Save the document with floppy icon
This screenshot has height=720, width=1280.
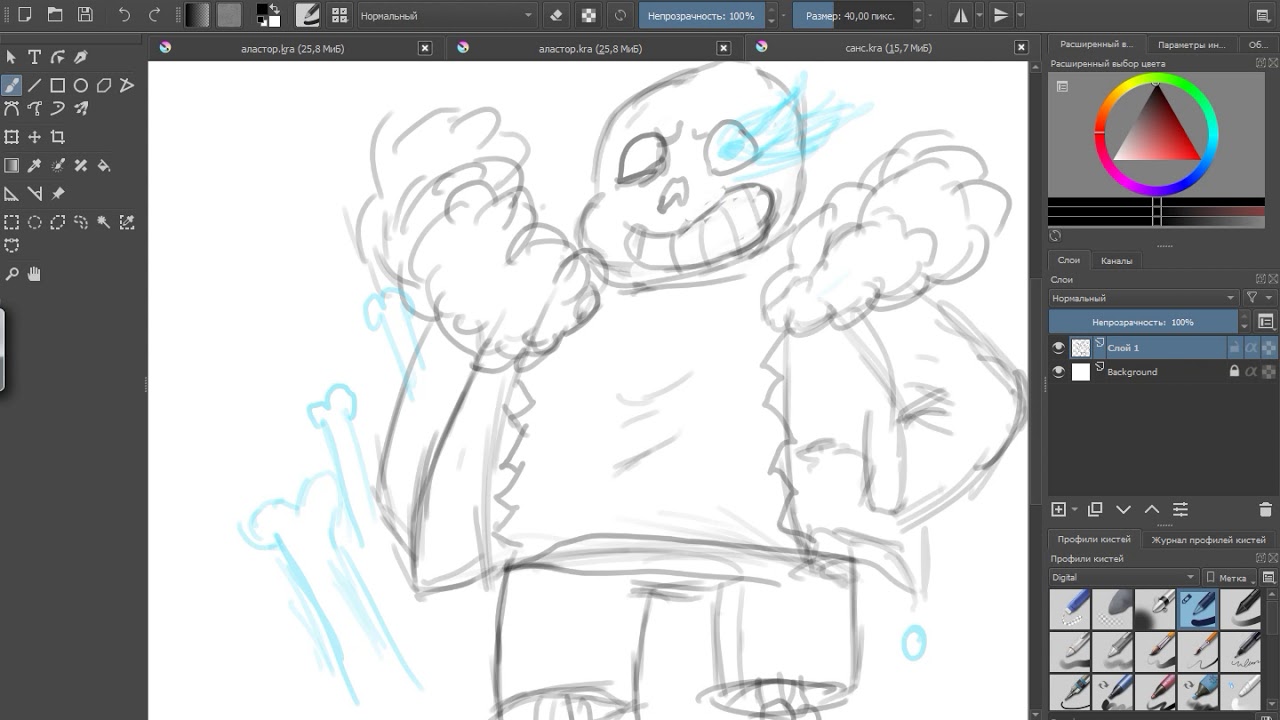click(x=85, y=15)
